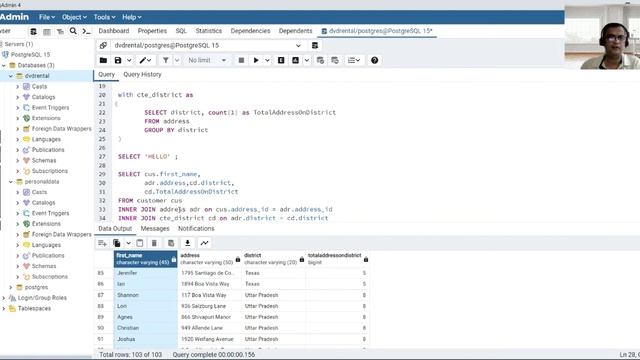The image size is (640, 360).
Task: Click the Commit transaction icon
Action: pos(320,60)
